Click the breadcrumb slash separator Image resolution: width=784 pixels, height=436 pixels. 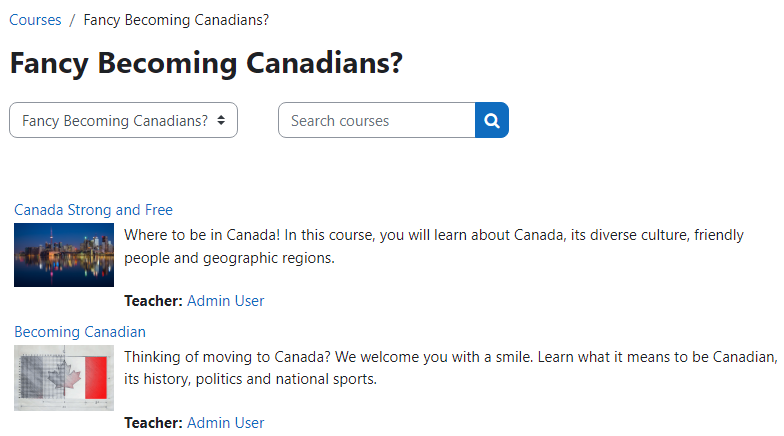pos(73,20)
